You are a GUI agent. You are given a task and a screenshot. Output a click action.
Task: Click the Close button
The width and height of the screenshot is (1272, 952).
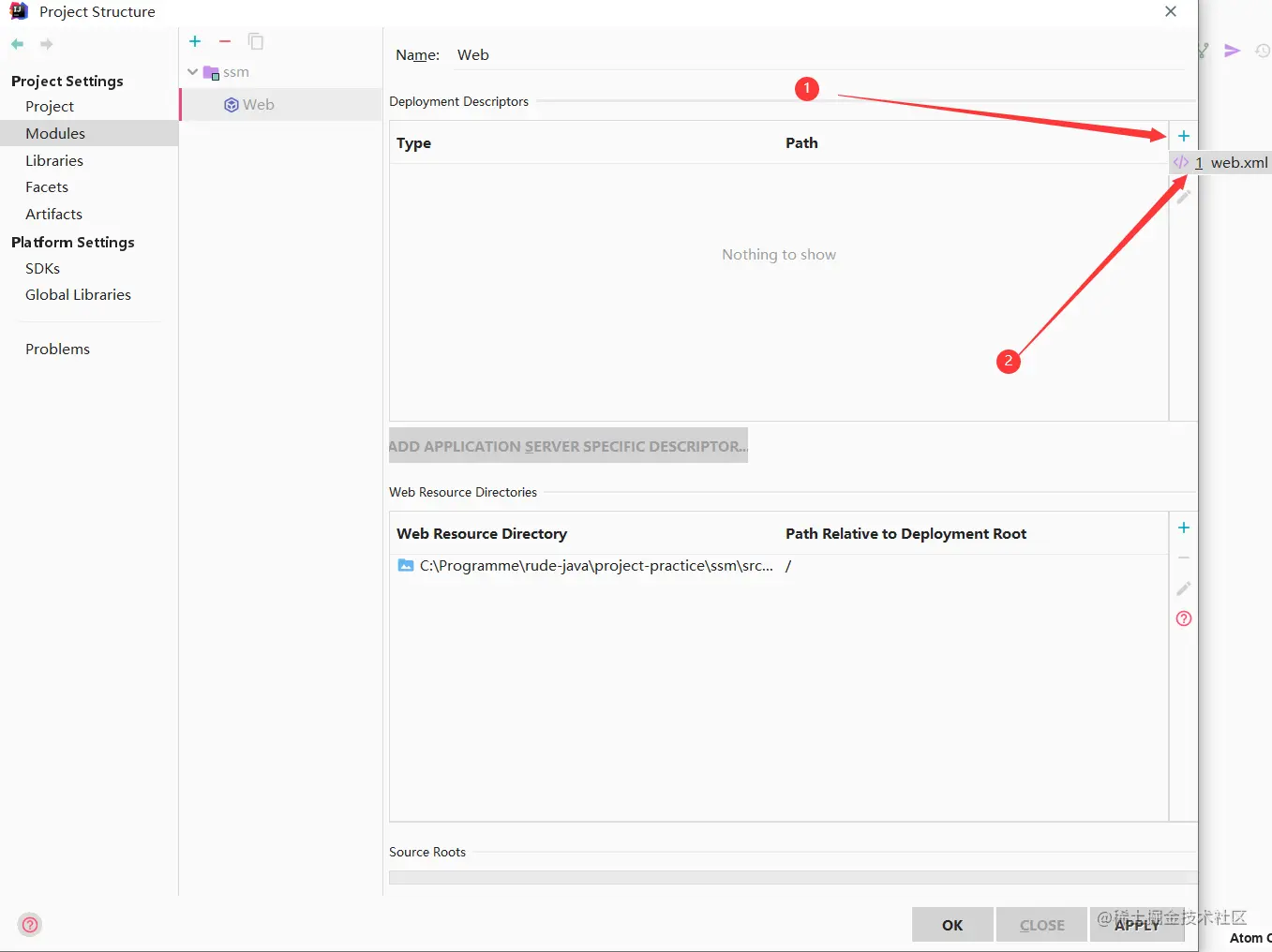(1042, 925)
